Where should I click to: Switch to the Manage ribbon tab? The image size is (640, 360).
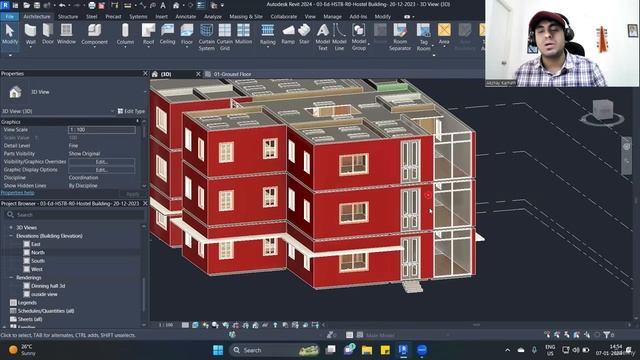click(x=332, y=17)
